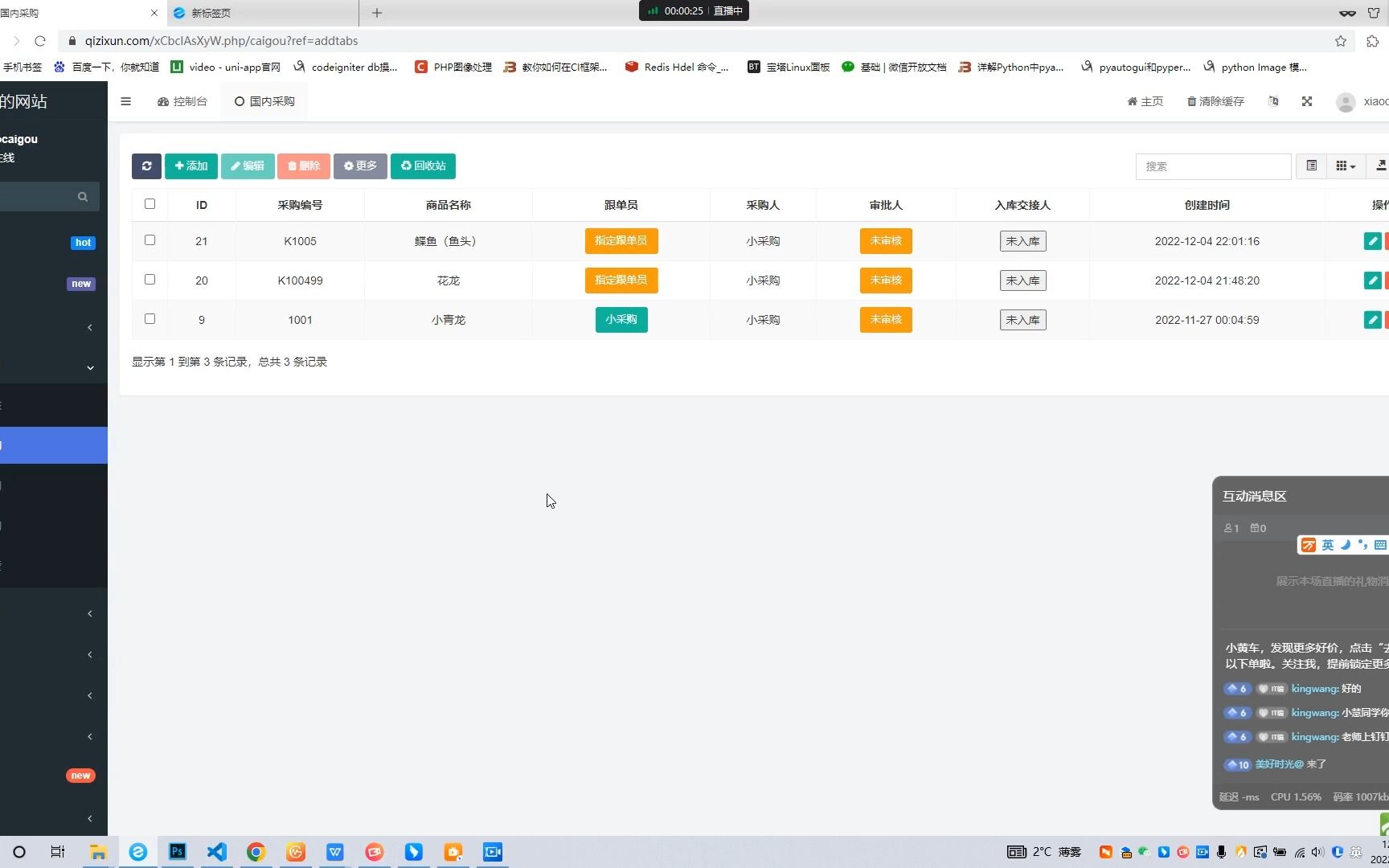Open the 更多 dropdown button
The image size is (1389, 868).
click(x=360, y=166)
